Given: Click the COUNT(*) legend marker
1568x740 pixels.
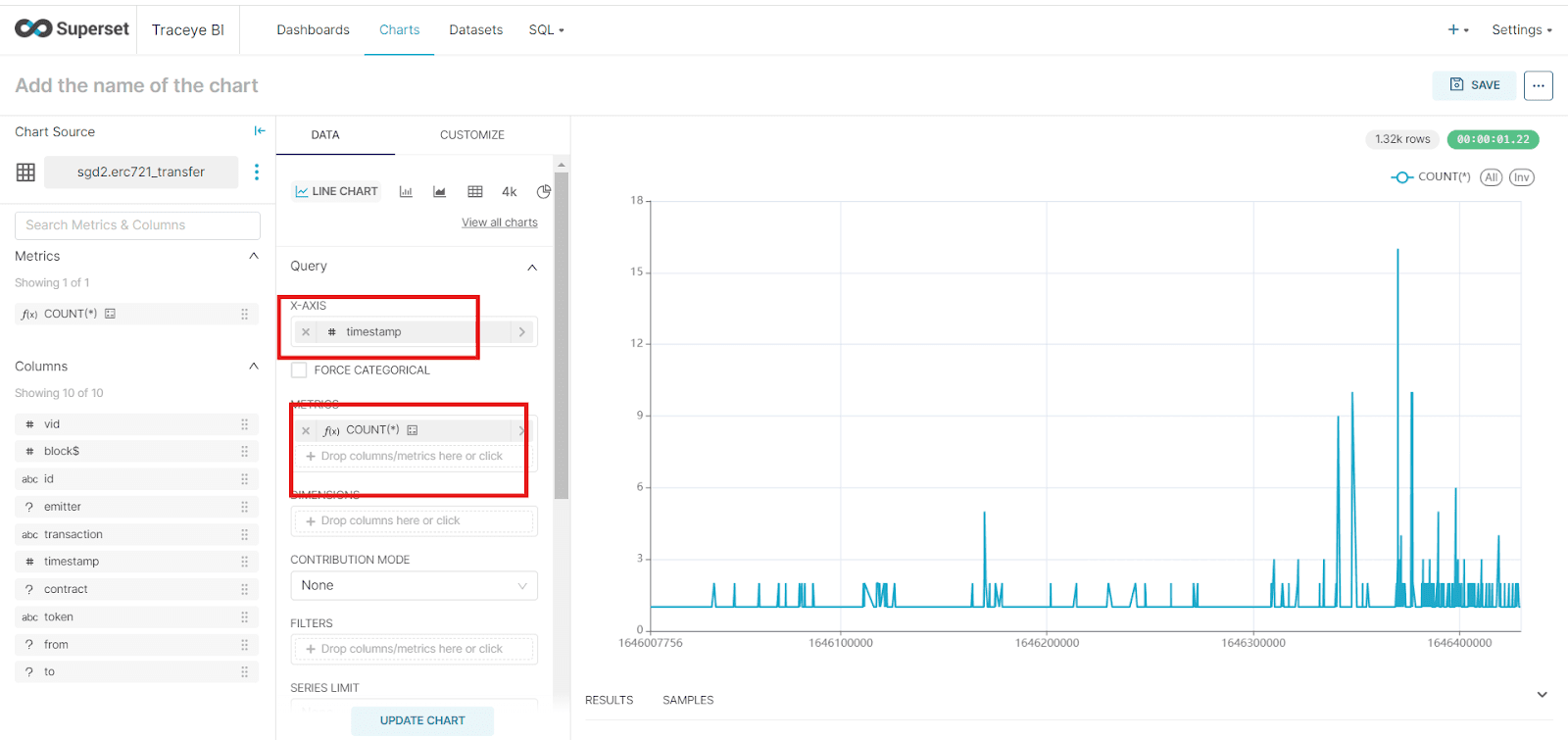Looking at the screenshot, I should tap(1402, 177).
